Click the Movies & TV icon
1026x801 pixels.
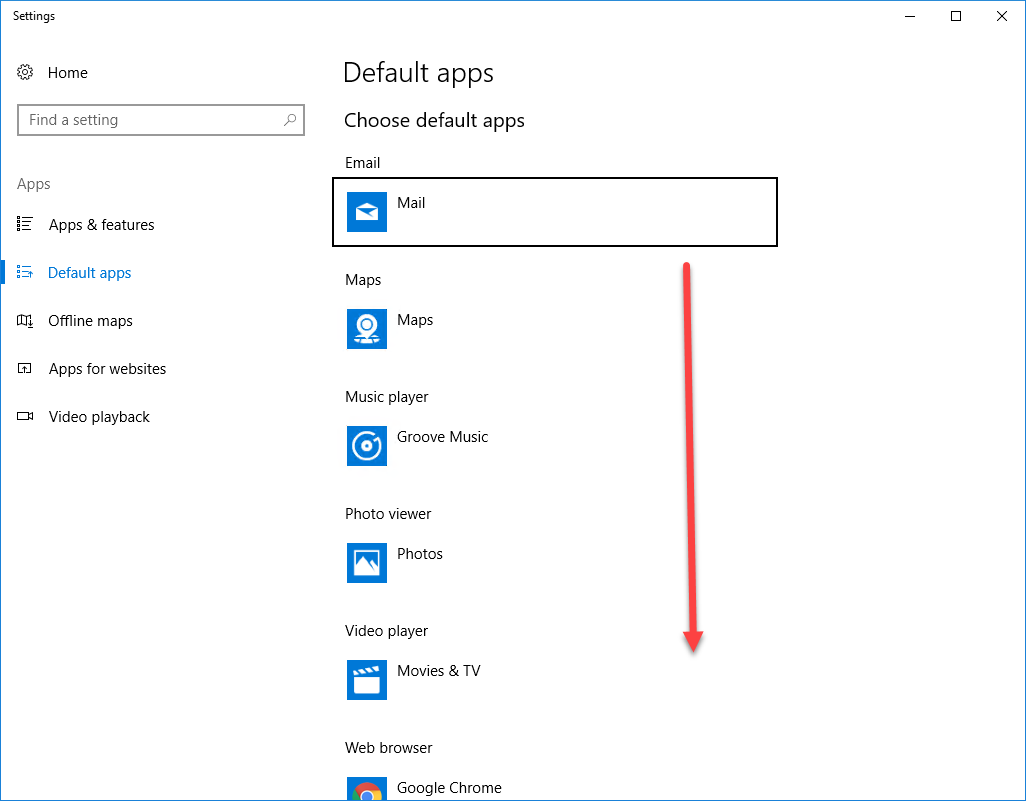coord(366,680)
